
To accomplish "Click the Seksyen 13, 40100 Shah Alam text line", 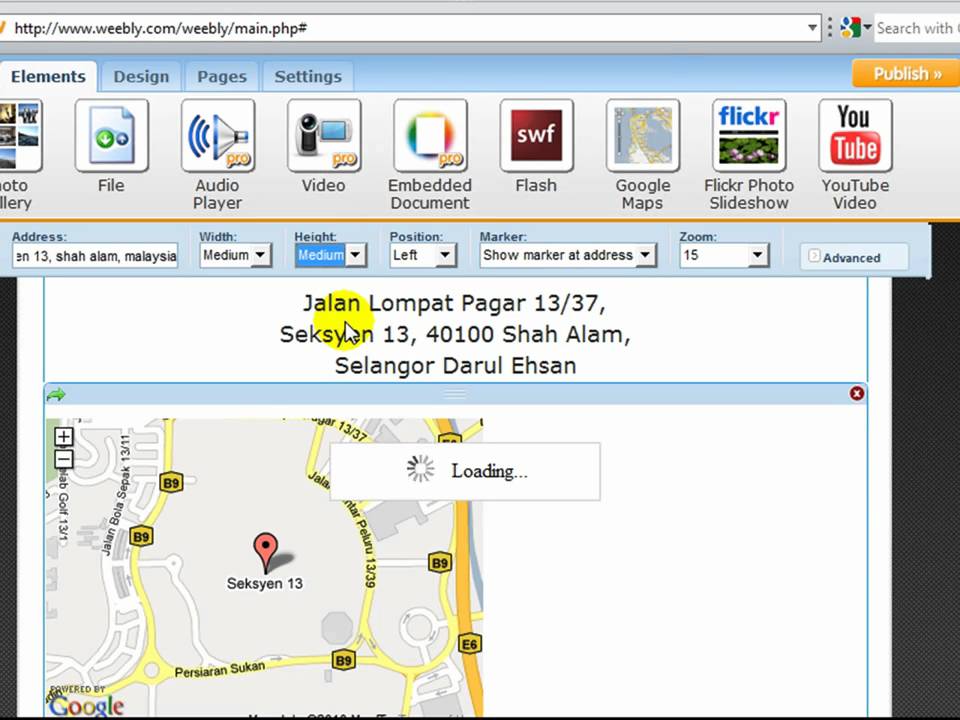I will (455, 334).
